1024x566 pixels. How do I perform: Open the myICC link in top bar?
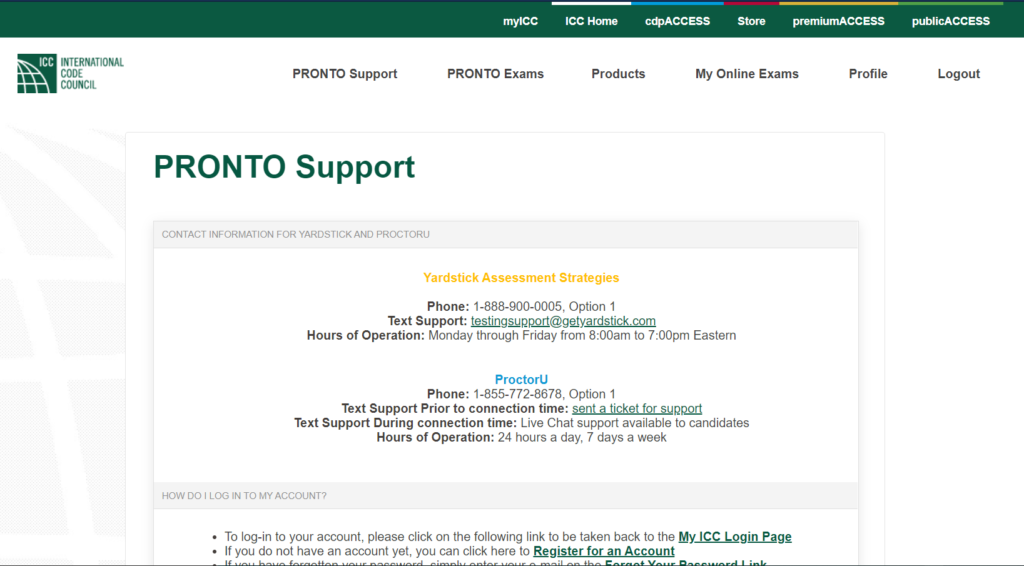click(x=520, y=21)
